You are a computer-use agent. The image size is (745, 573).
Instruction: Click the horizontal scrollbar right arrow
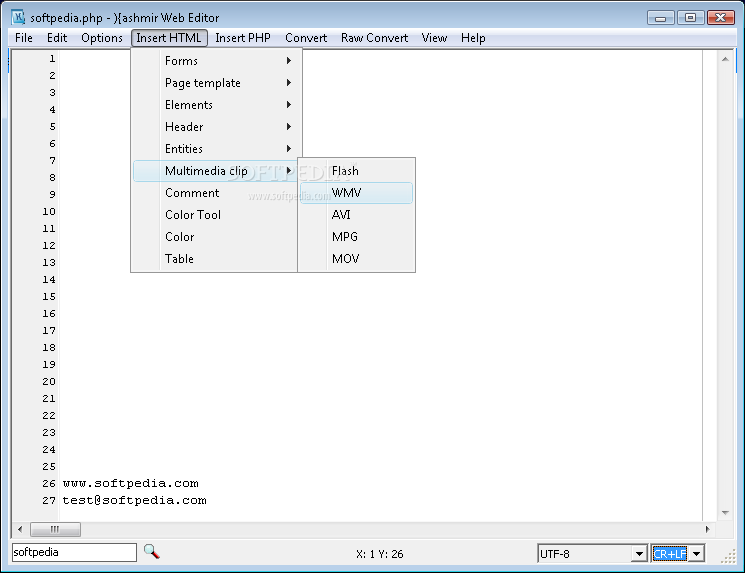click(707, 529)
